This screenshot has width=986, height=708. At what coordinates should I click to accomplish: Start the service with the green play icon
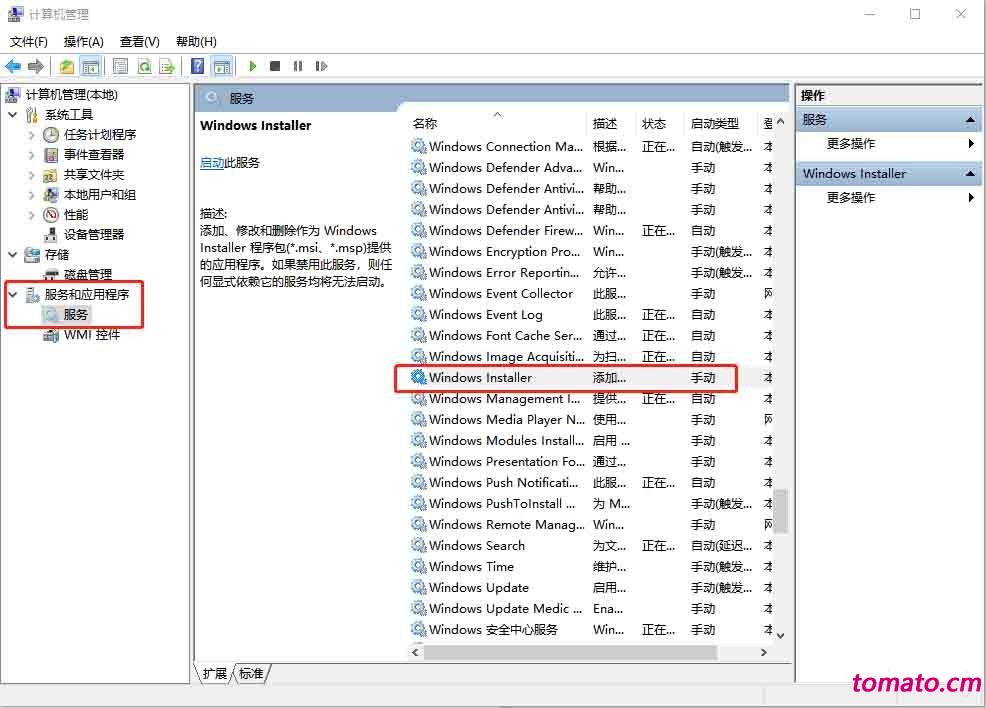coord(253,66)
